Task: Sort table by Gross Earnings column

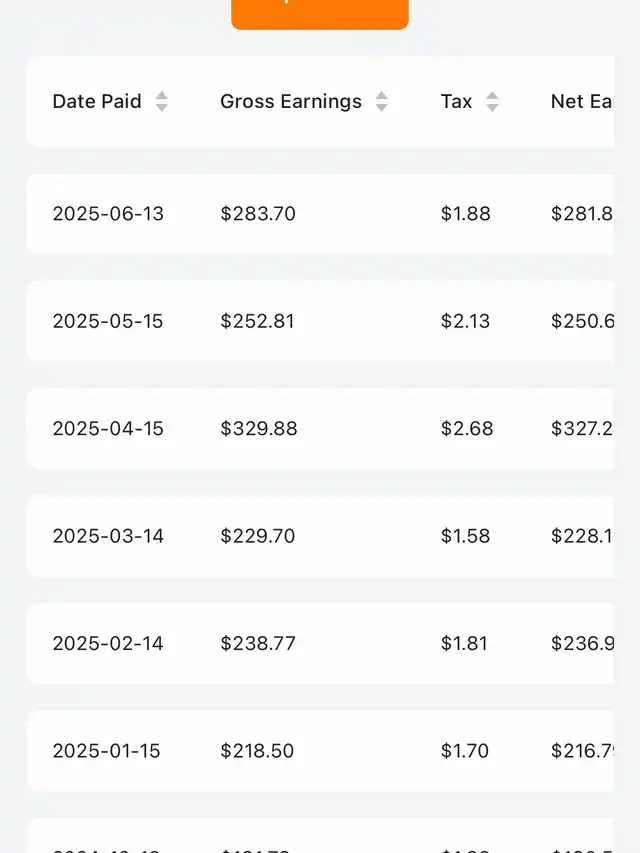Action: tap(381, 101)
